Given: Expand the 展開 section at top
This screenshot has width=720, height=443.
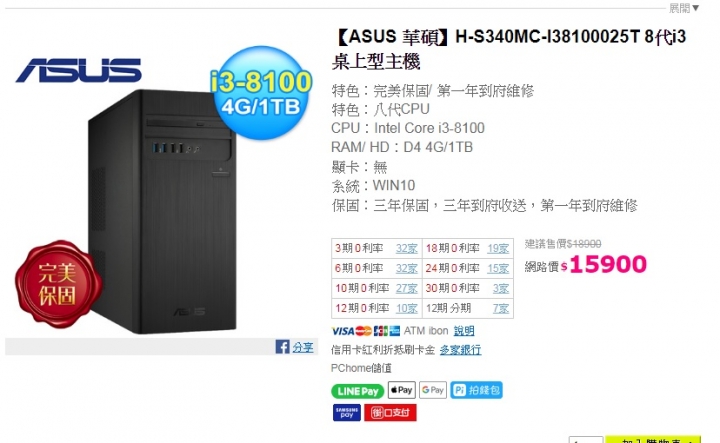Looking at the screenshot, I should [684, 8].
